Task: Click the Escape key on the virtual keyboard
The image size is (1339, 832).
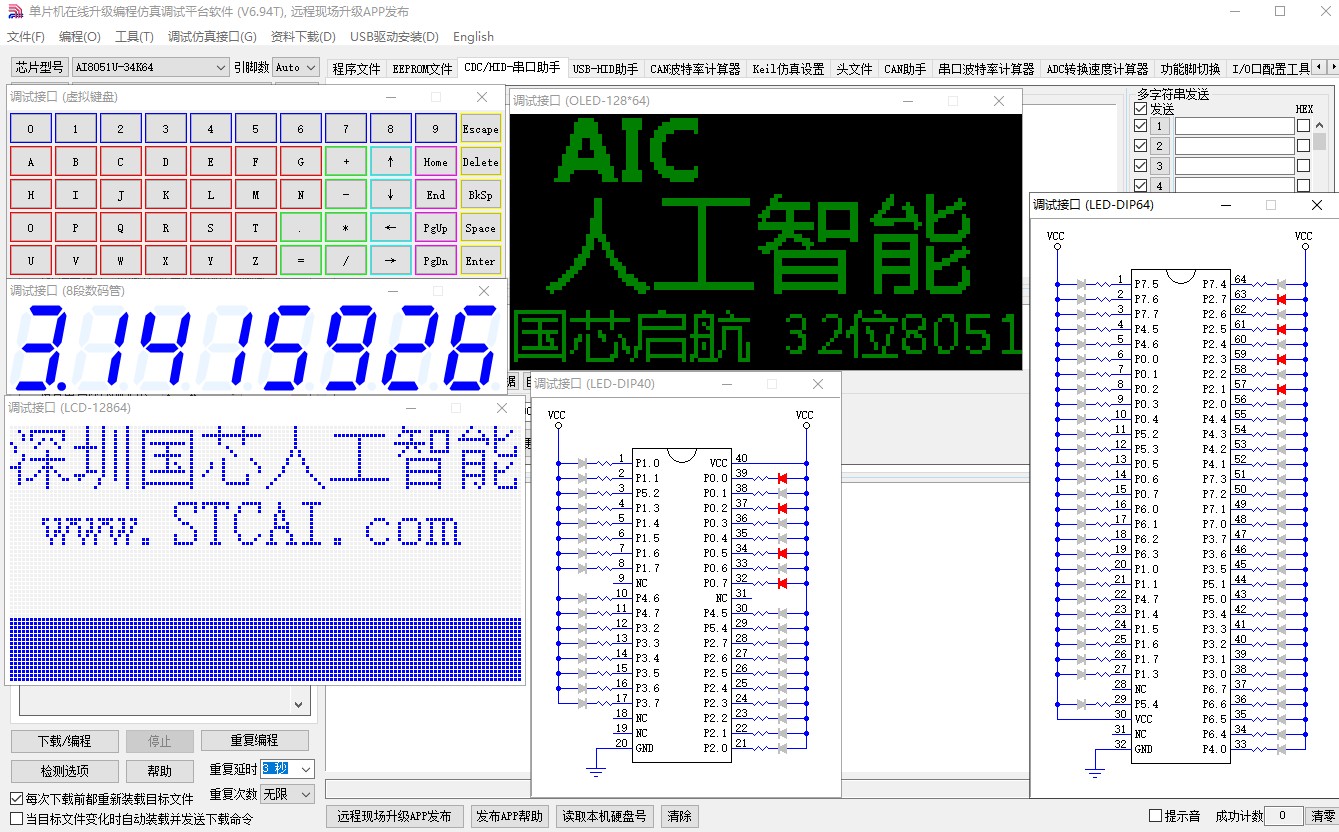Action: (480, 129)
